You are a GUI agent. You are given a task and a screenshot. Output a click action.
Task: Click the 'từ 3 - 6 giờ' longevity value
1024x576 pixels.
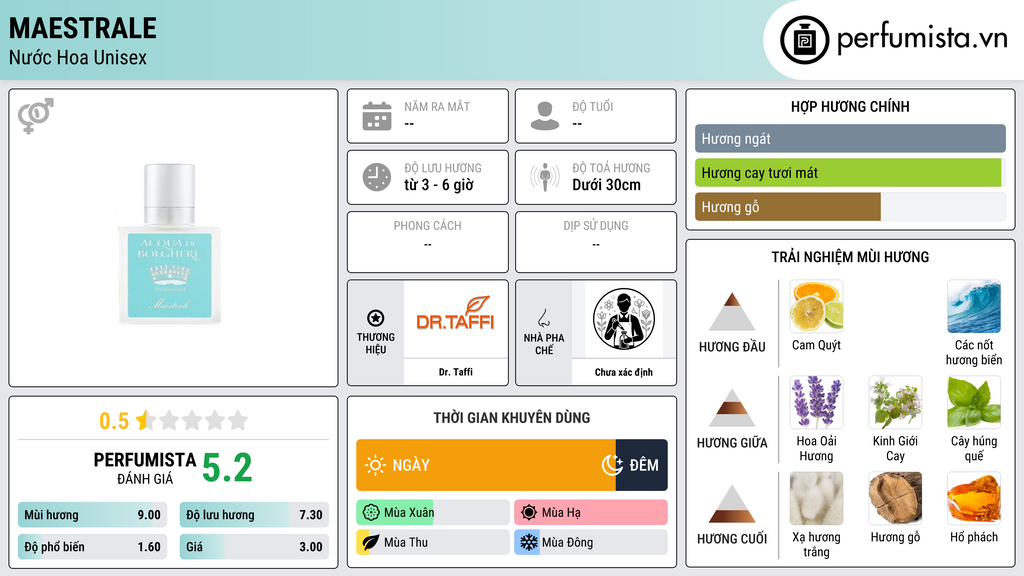tap(439, 185)
